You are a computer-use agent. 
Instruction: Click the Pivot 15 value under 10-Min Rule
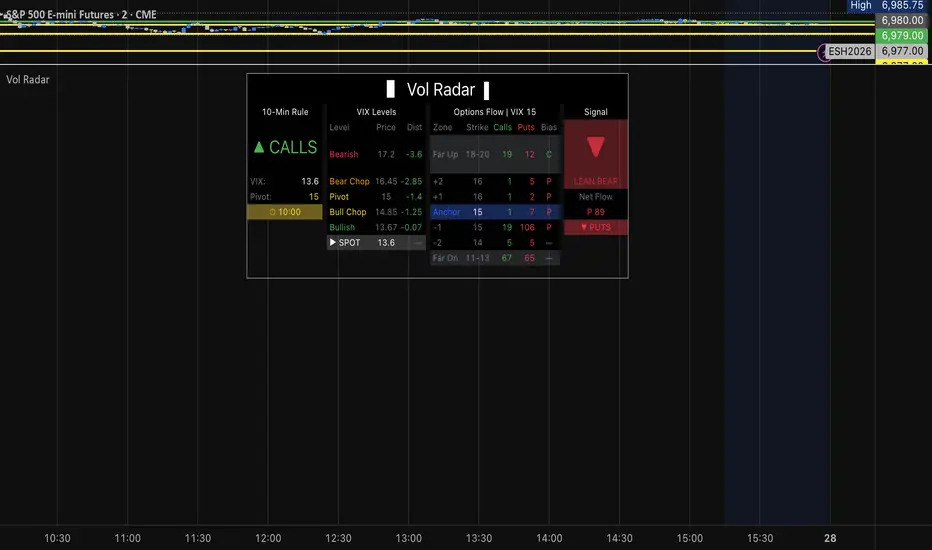point(313,197)
